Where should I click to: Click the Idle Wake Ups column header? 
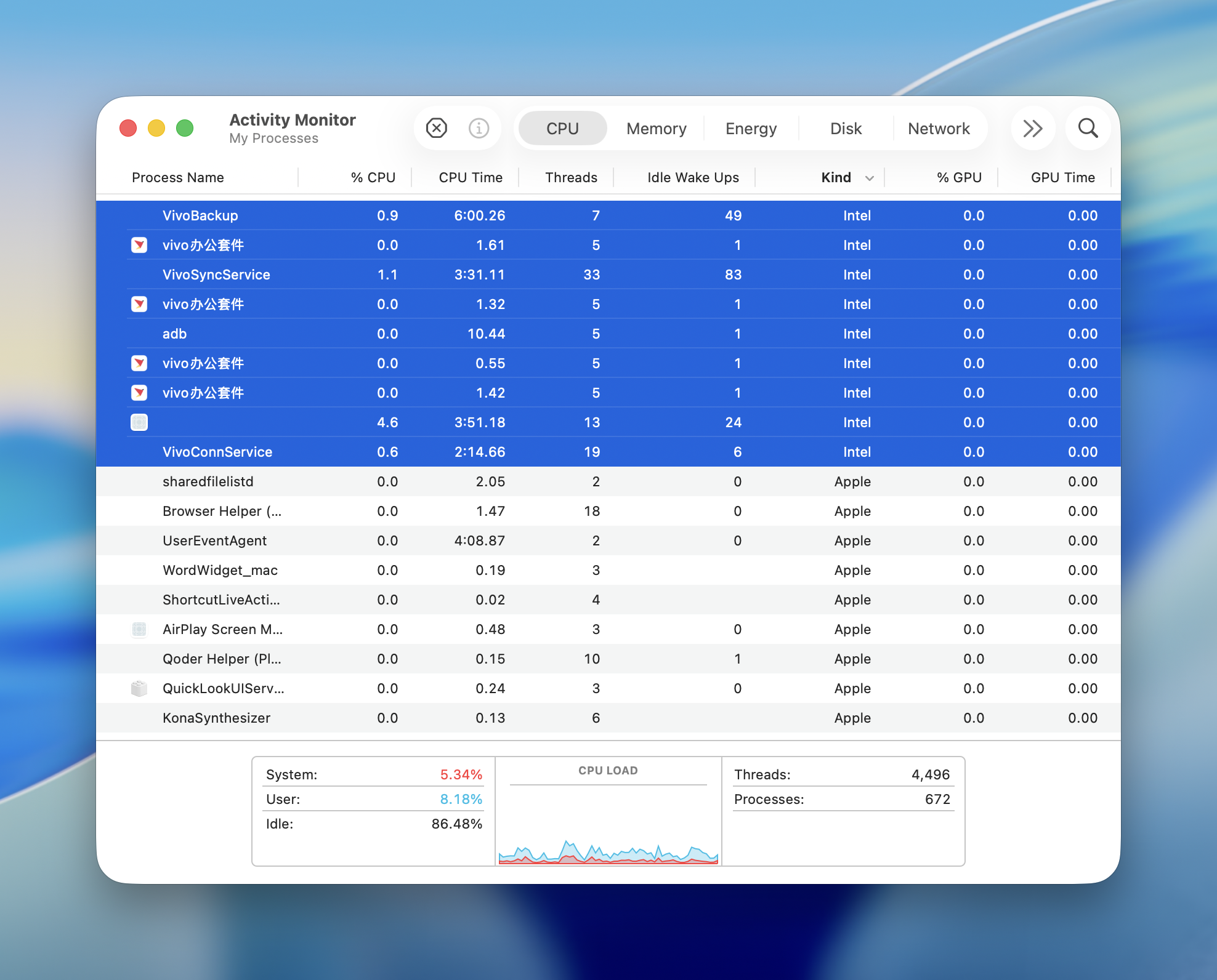tap(693, 178)
